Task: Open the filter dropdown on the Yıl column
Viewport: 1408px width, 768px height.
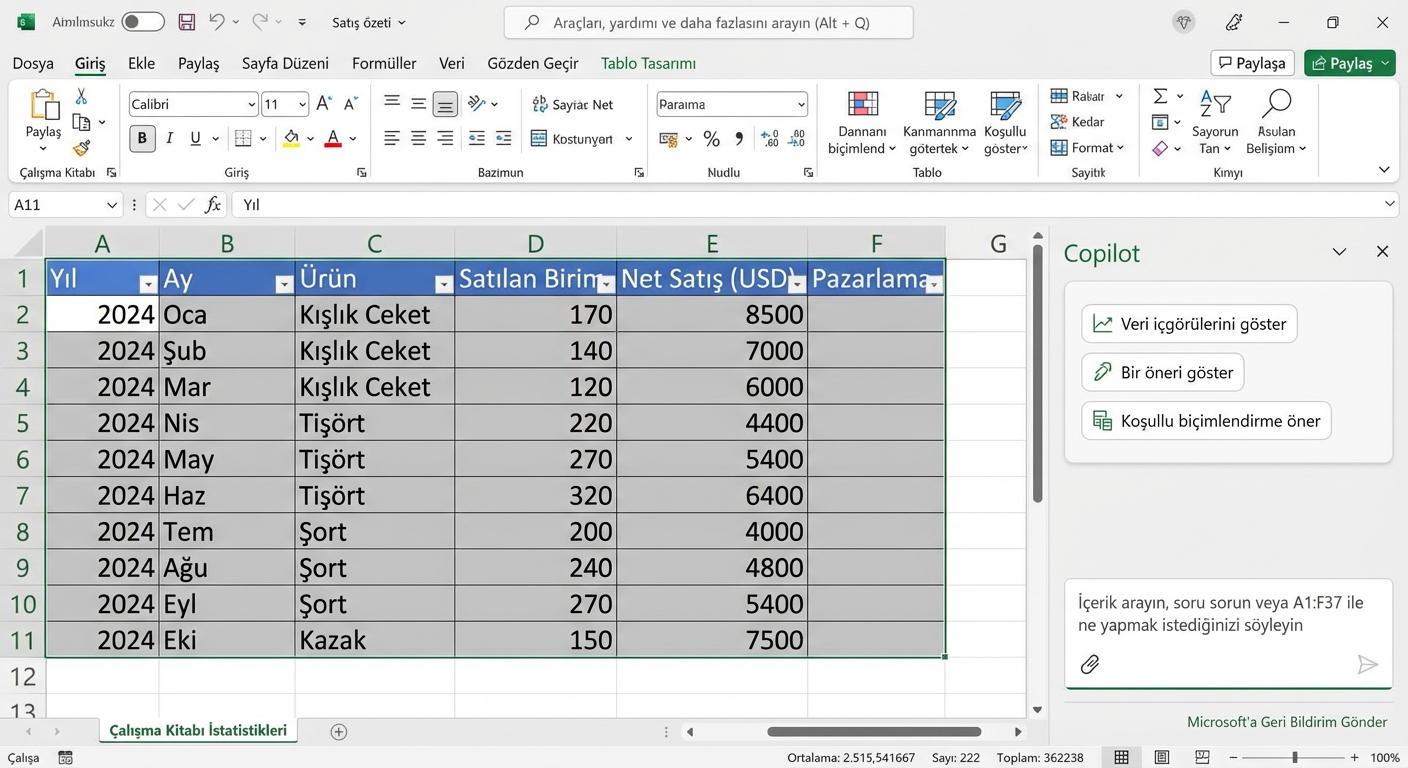Action: [148, 284]
